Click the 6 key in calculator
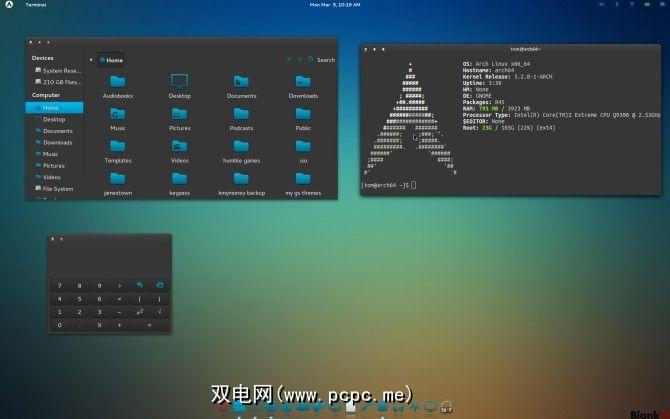The image size is (670, 419). pos(100,299)
